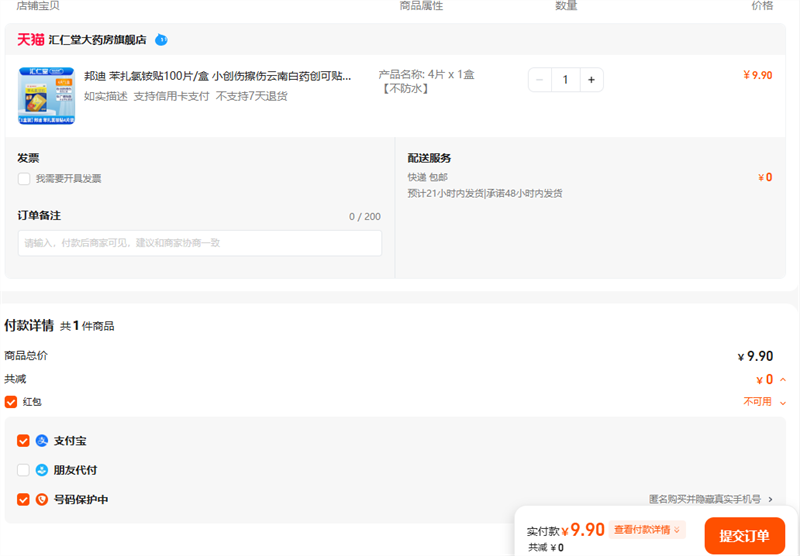Open 匿名购买并隐藏真实手机号 option

coord(710,499)
